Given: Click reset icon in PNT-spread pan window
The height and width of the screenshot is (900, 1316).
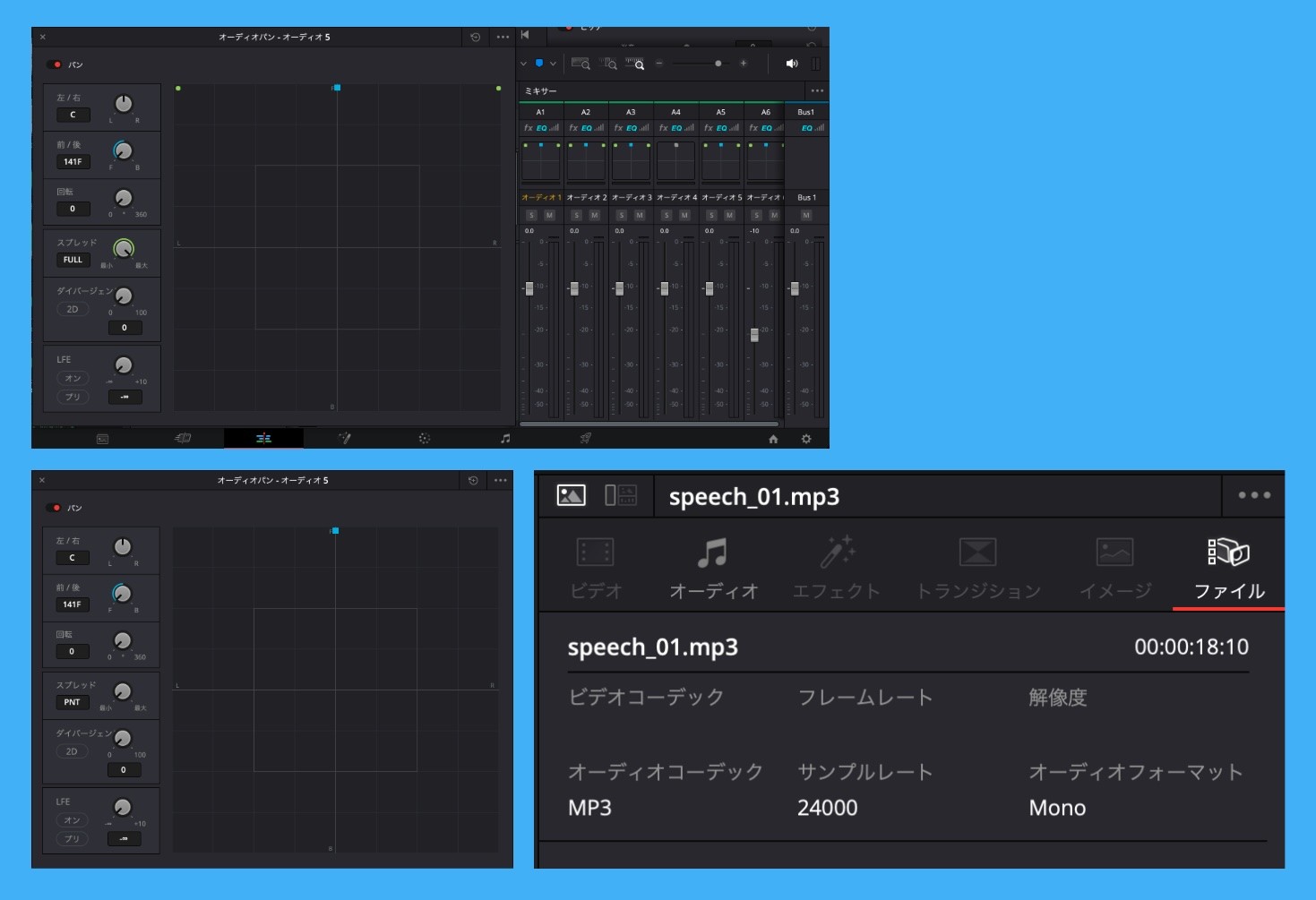Looking at the screenshot, I should (x=473, y=480).
